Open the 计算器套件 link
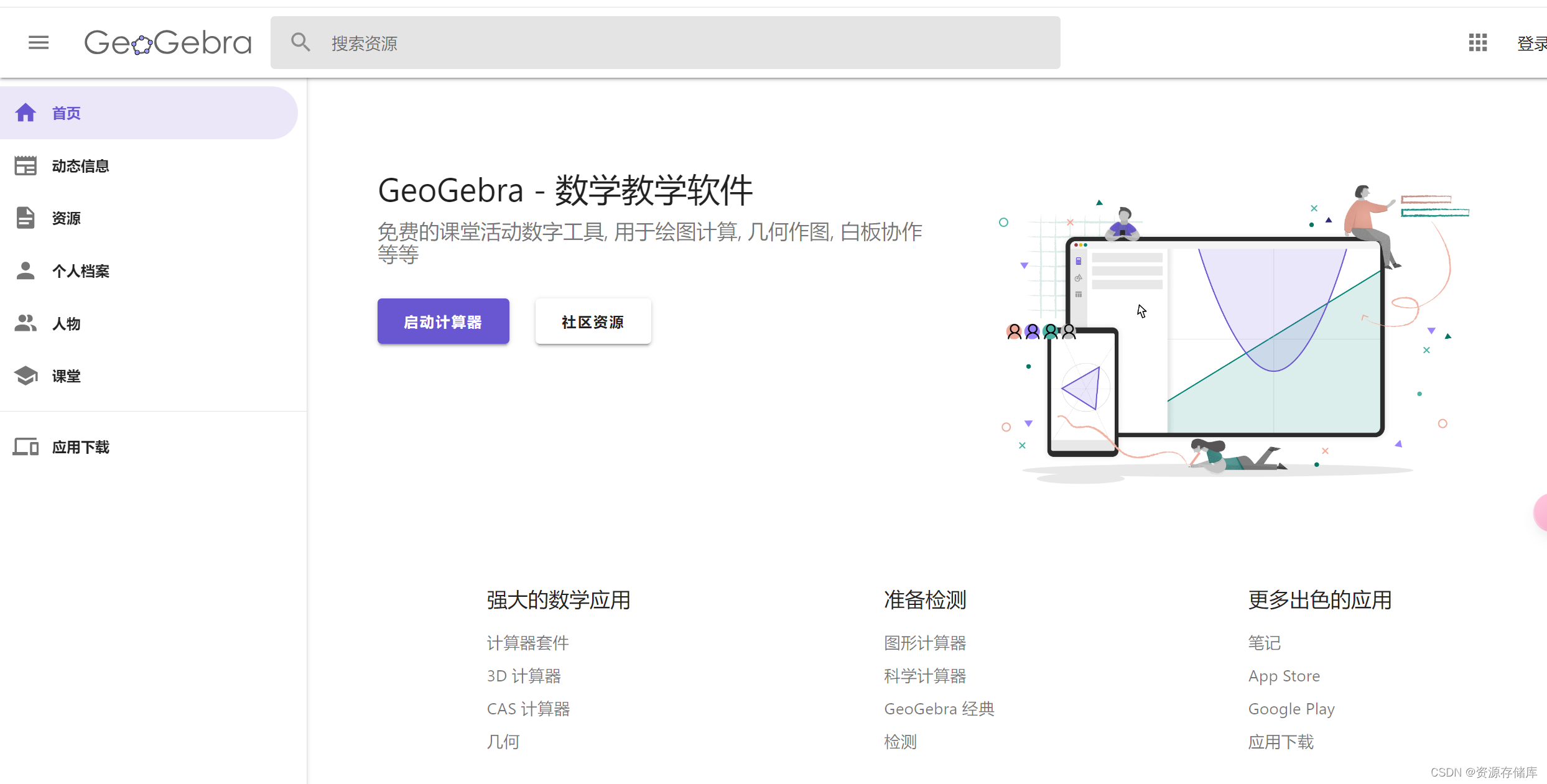The height and width of the screenshot is (784, 1547). click(527, 643)
